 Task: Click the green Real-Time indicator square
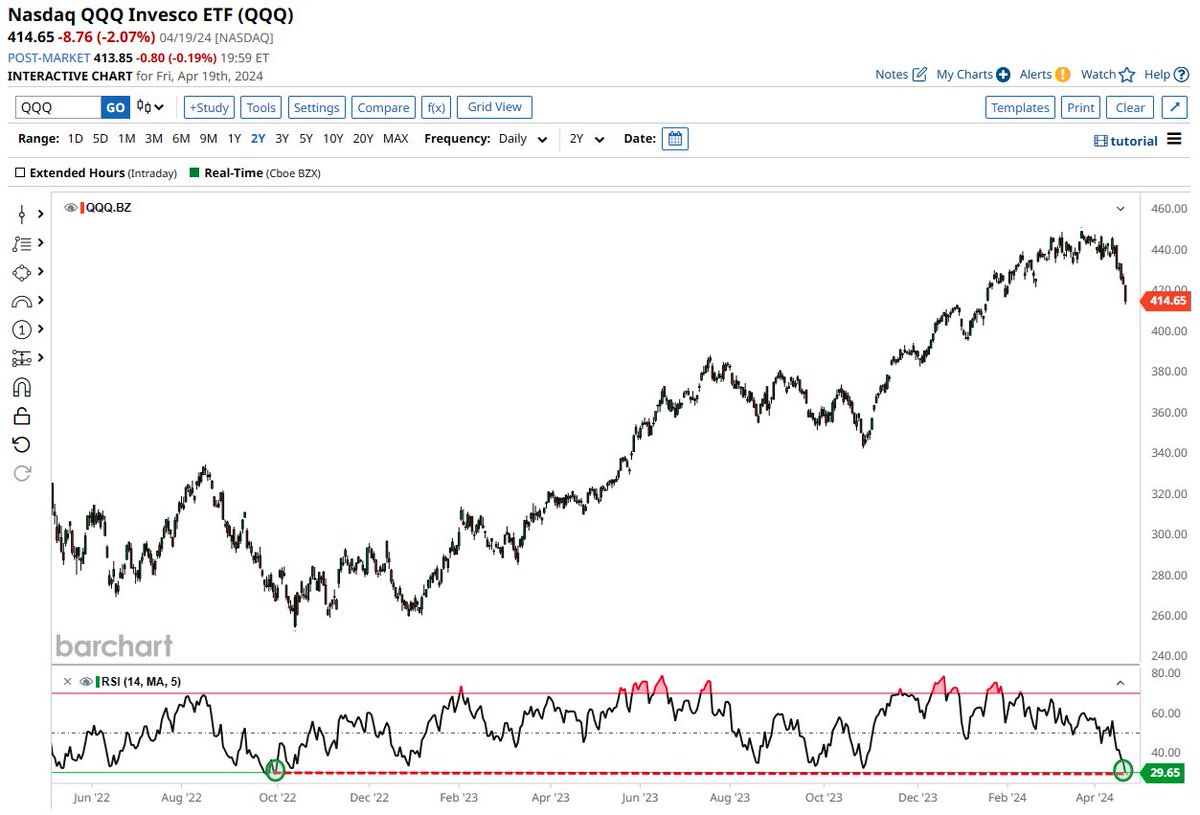click(194, 173)
